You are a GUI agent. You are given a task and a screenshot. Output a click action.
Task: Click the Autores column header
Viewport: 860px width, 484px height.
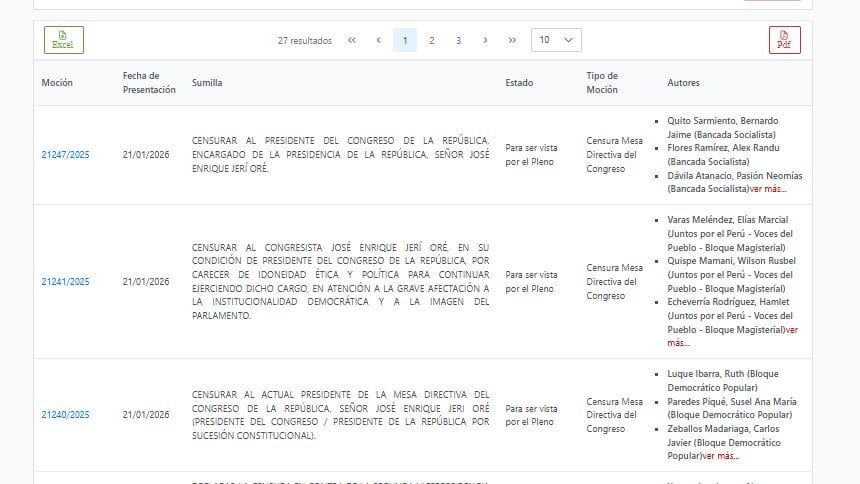pyautogui.click(x=683, y=83)
